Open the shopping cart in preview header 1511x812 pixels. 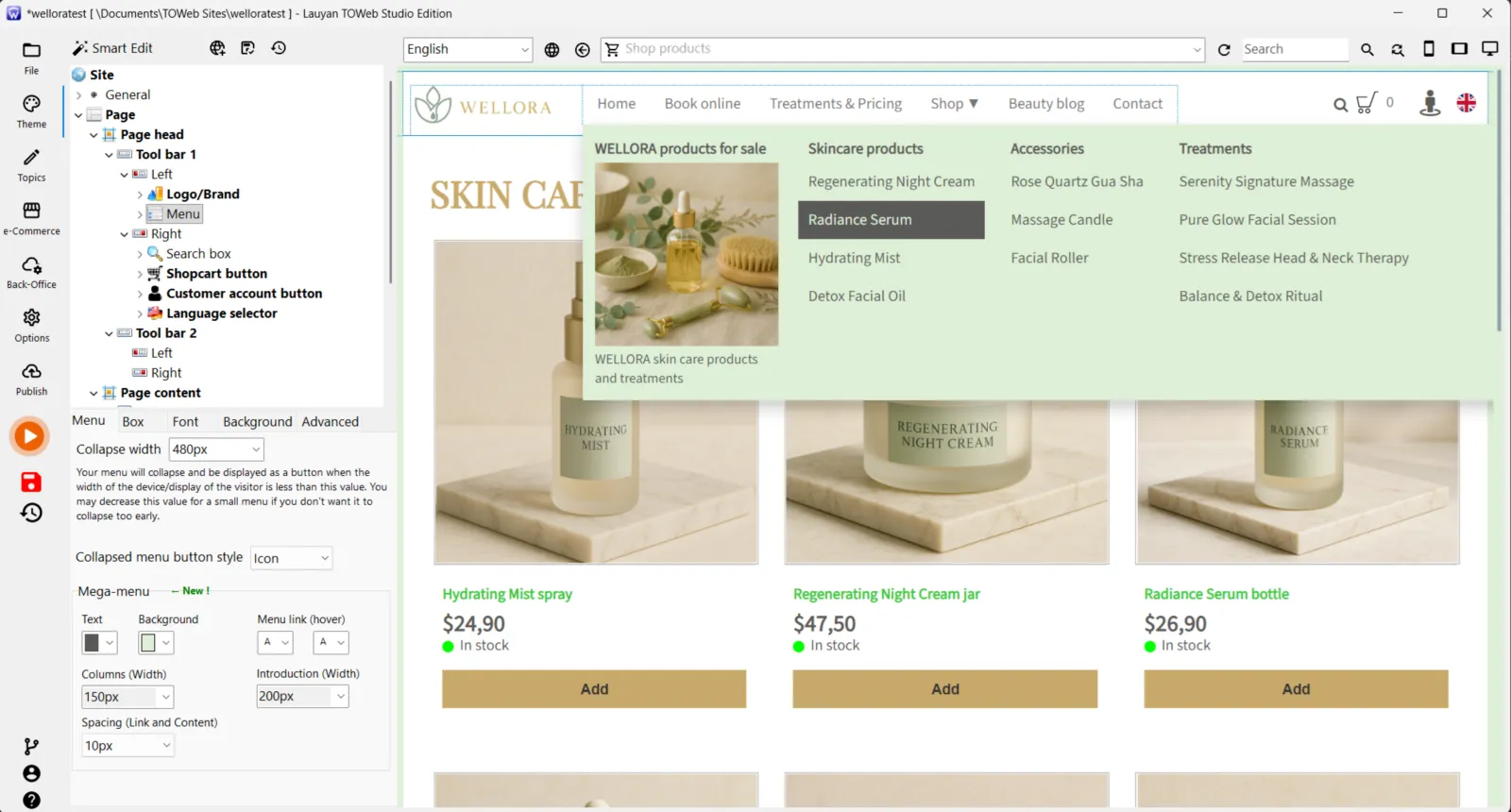pyautogui.click(x=1367, y=104)
